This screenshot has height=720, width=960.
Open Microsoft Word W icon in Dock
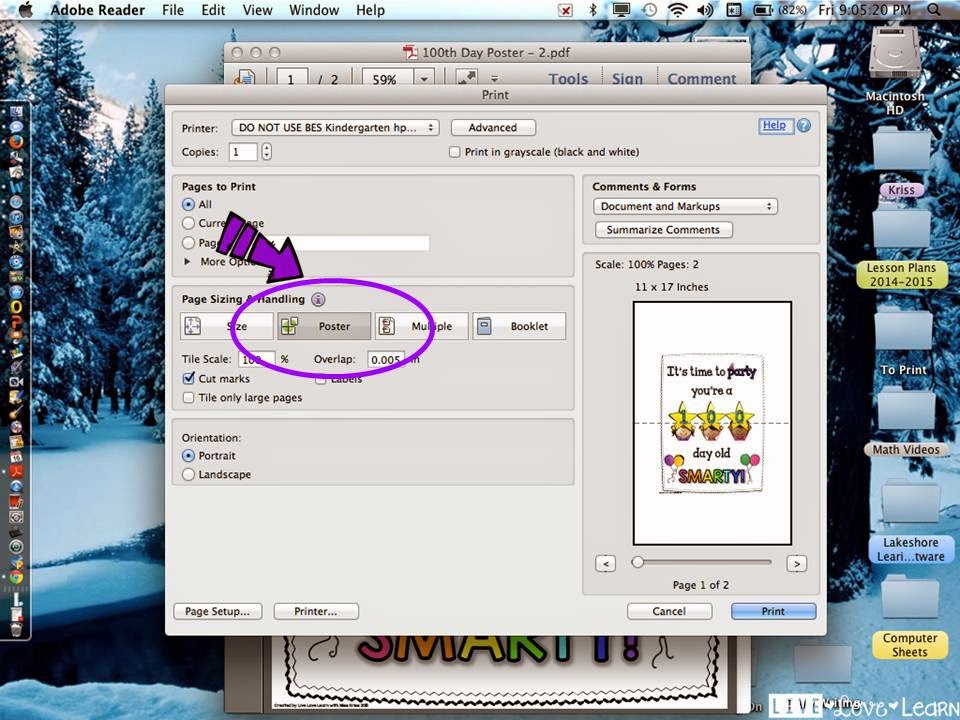(x=16, y=186)
